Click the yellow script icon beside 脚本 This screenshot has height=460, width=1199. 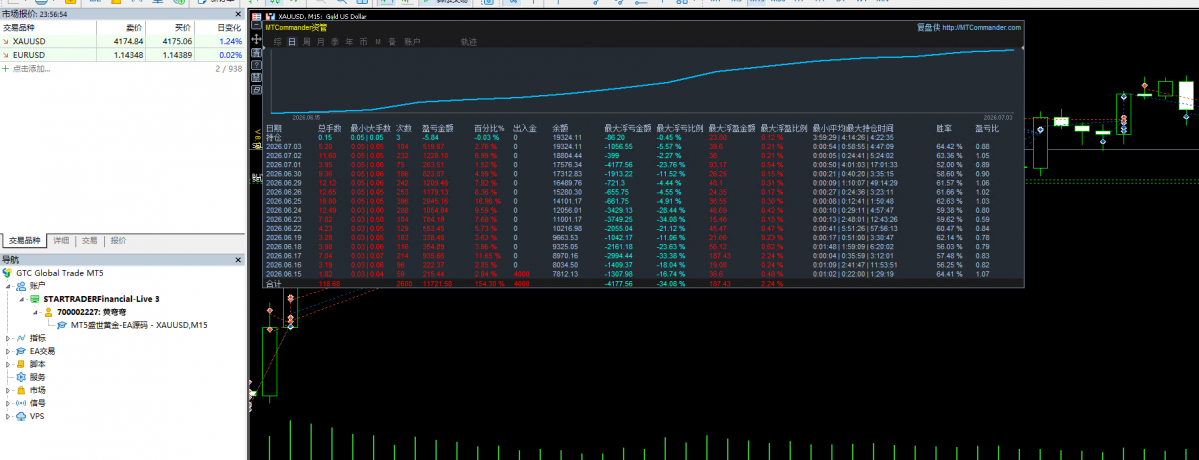[x=21, y=364]
